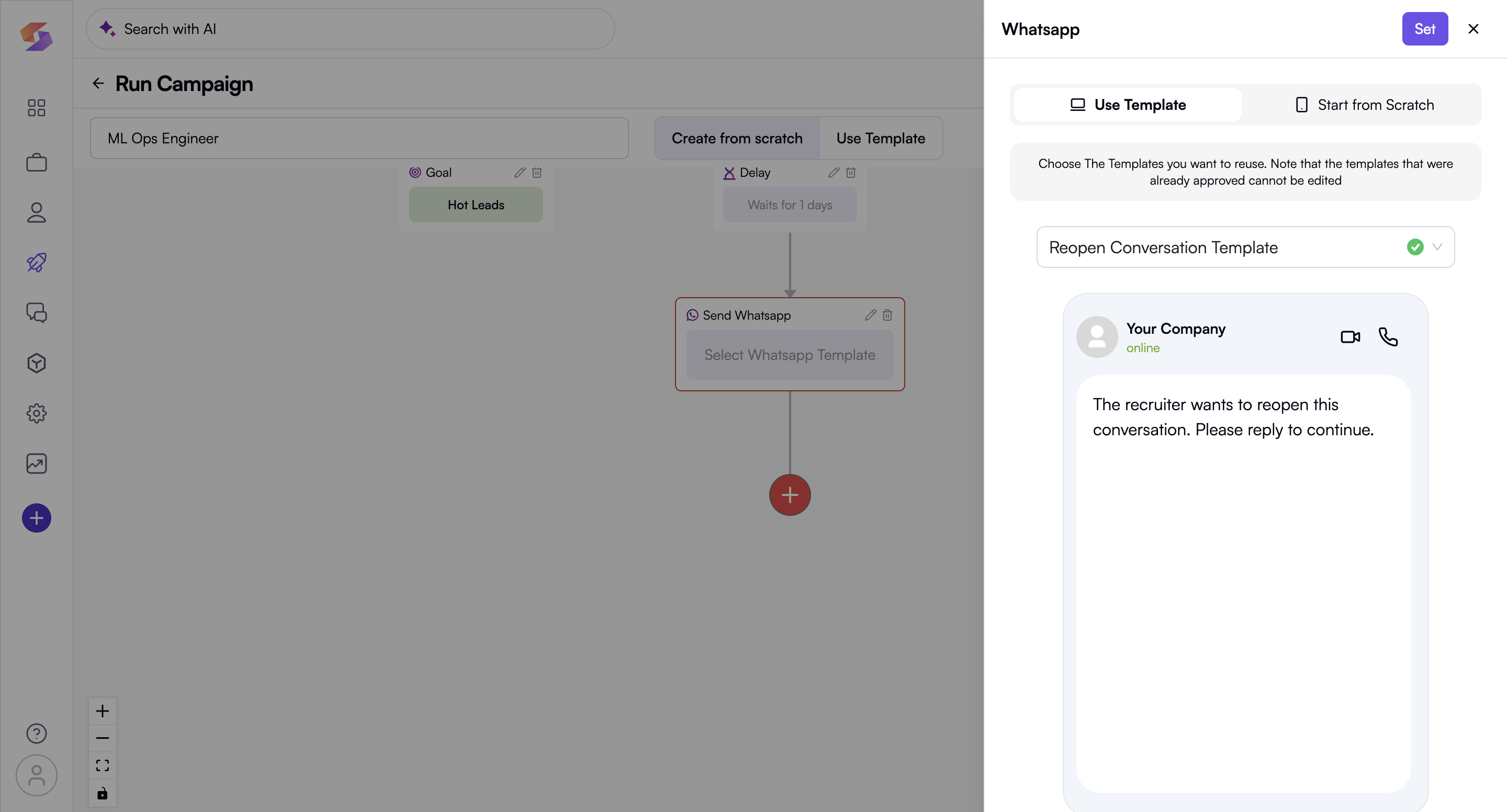Open the user profile avatar icon

point(36,776)
